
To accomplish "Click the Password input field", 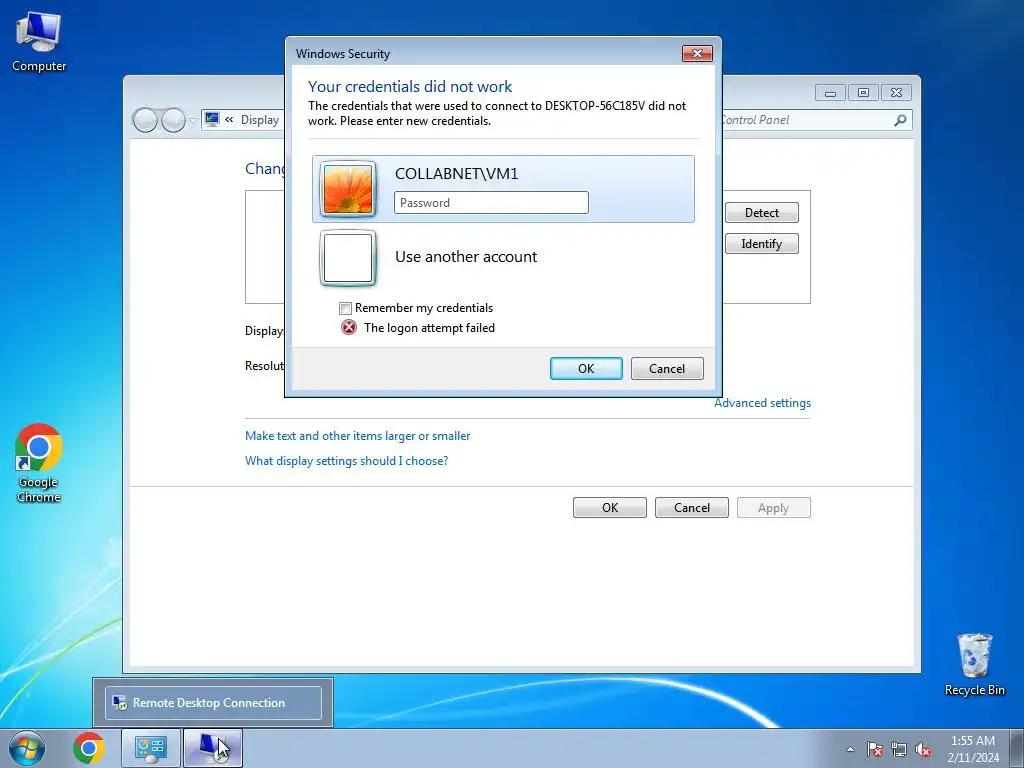I will tap(491, 202).
